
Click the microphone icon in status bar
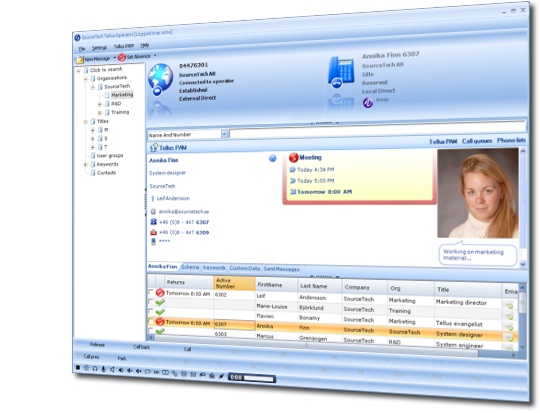point(103,369)
